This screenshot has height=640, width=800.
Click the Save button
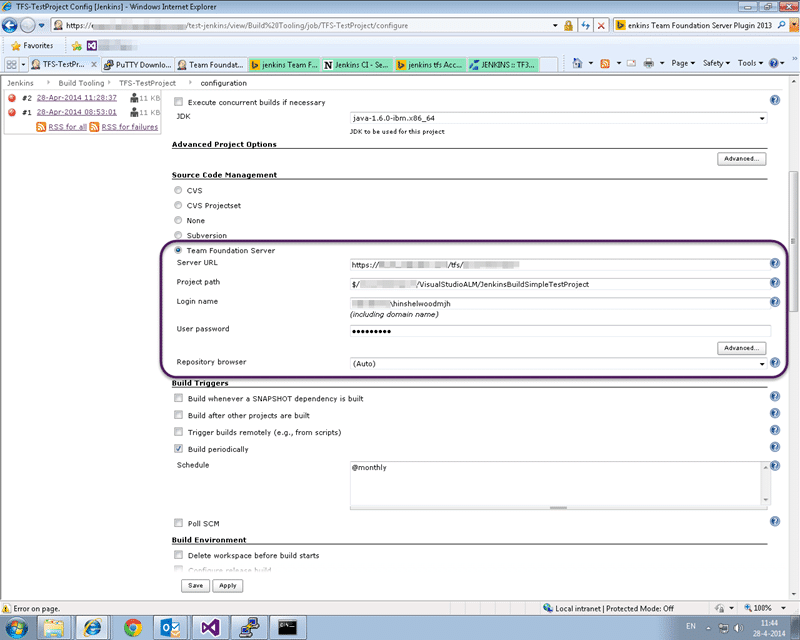[x=195, y=585]
